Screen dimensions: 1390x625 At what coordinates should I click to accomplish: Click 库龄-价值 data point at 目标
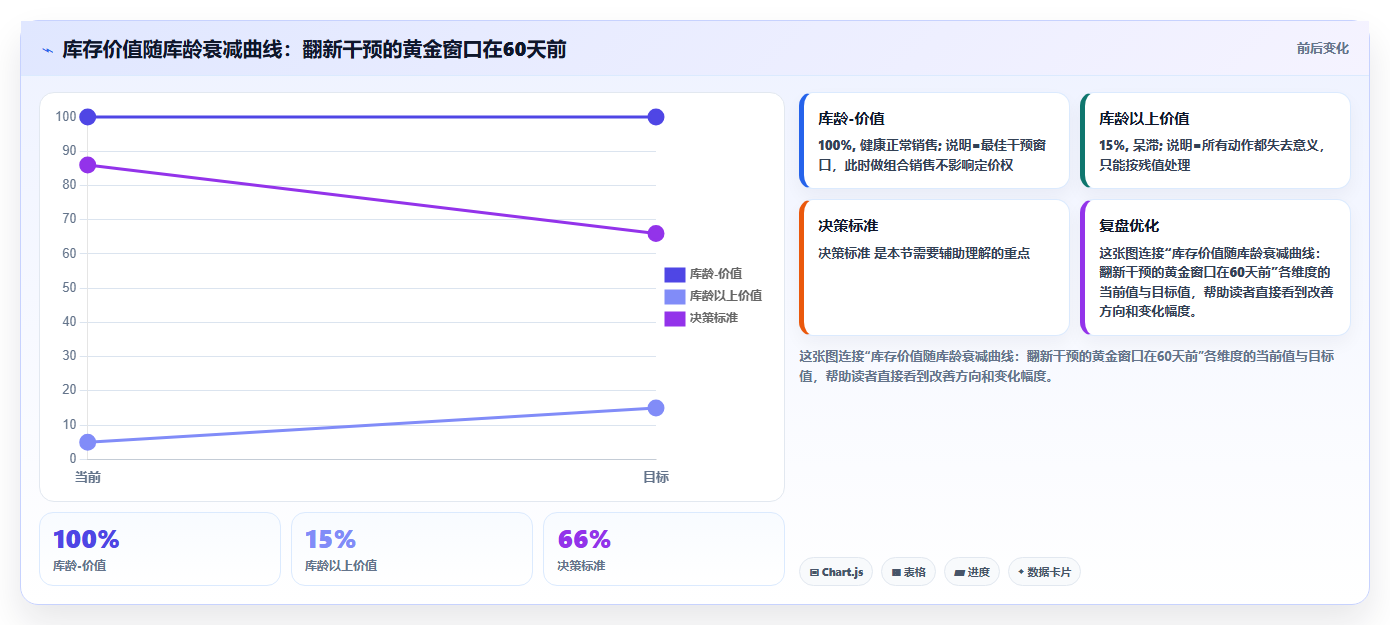tap(656, 117)
